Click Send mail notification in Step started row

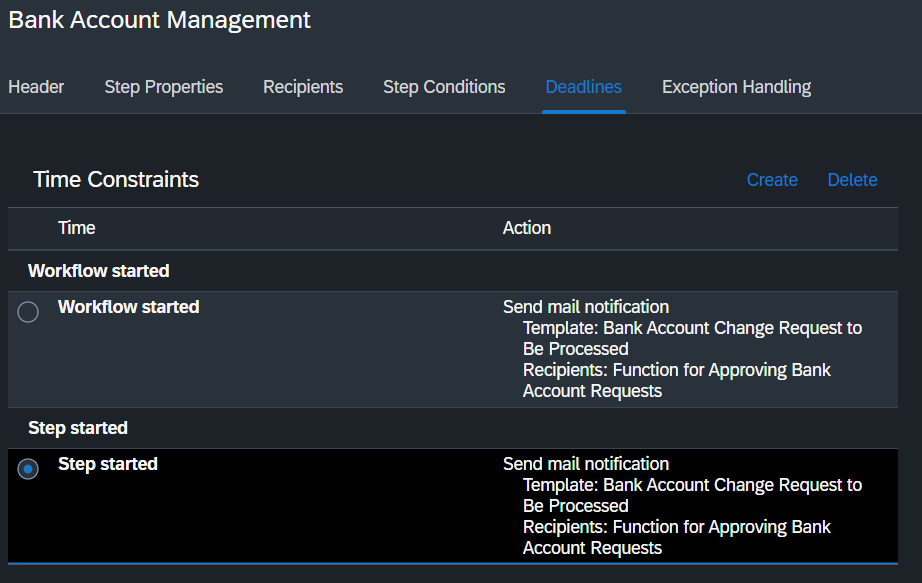click(586, 464)
